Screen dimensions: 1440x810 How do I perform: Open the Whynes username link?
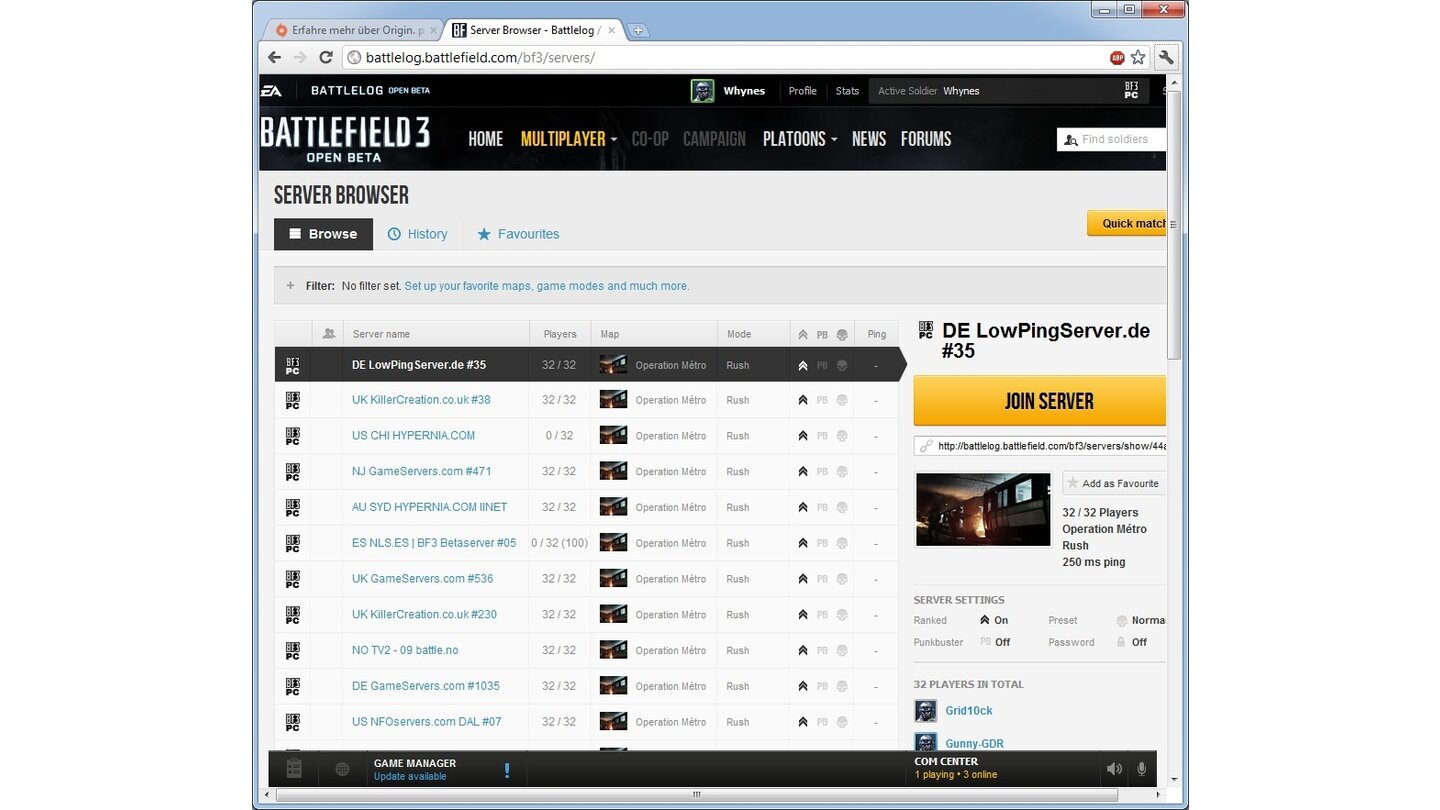pyautogui.click(x=744, y=91)
